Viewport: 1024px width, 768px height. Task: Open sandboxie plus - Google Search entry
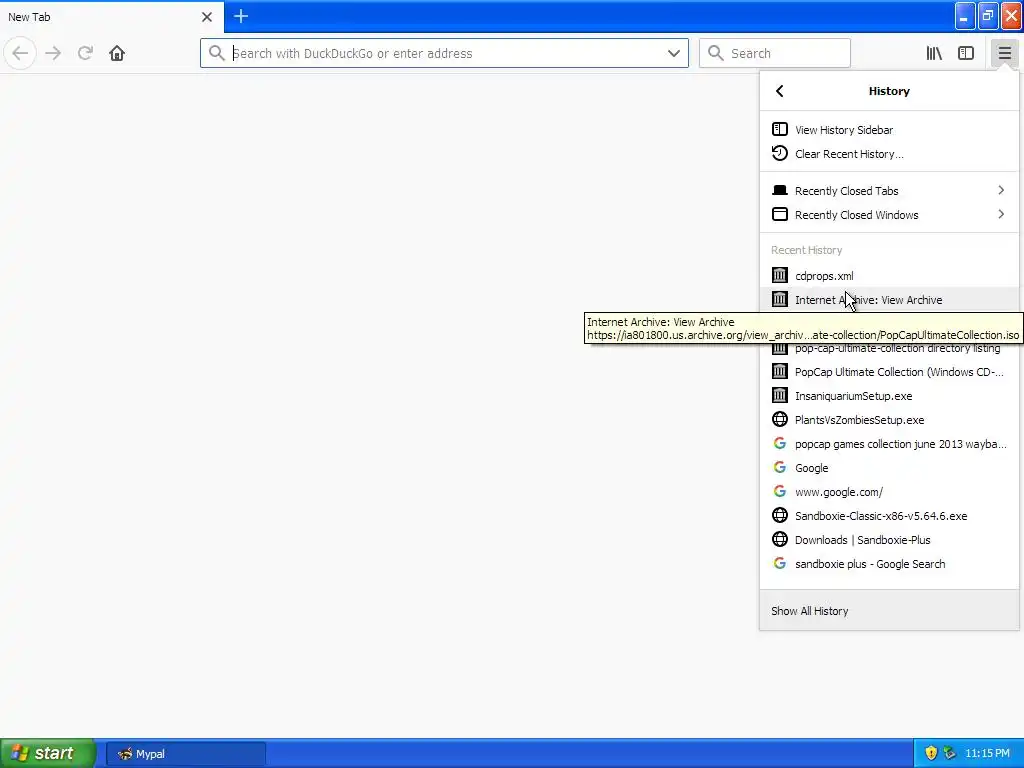tap(889, 564)
